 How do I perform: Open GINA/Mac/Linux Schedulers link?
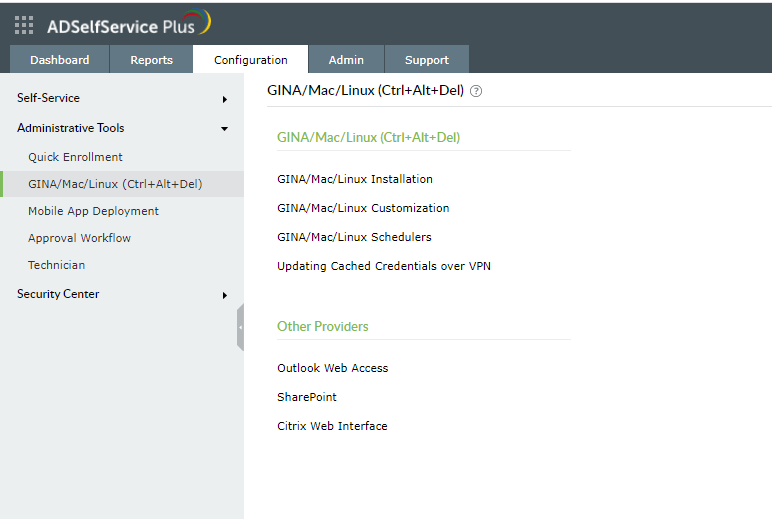coord(354,237)
